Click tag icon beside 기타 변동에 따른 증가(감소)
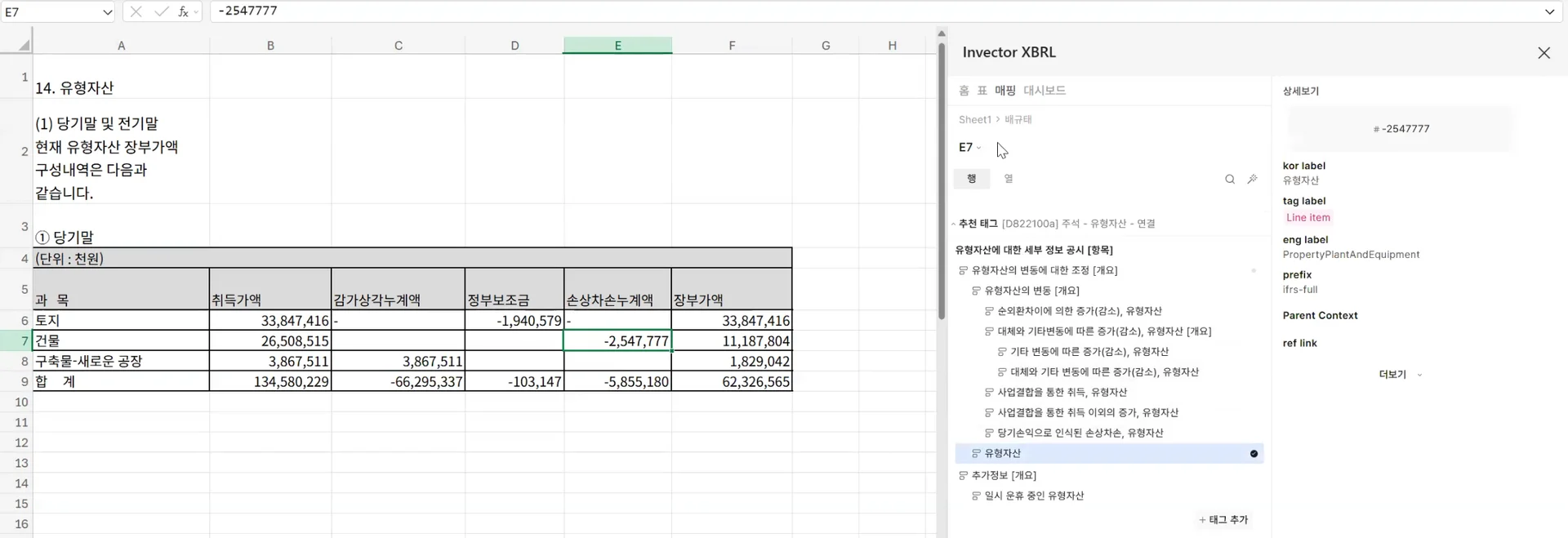1568x538 pixels. coord(1003,352)
